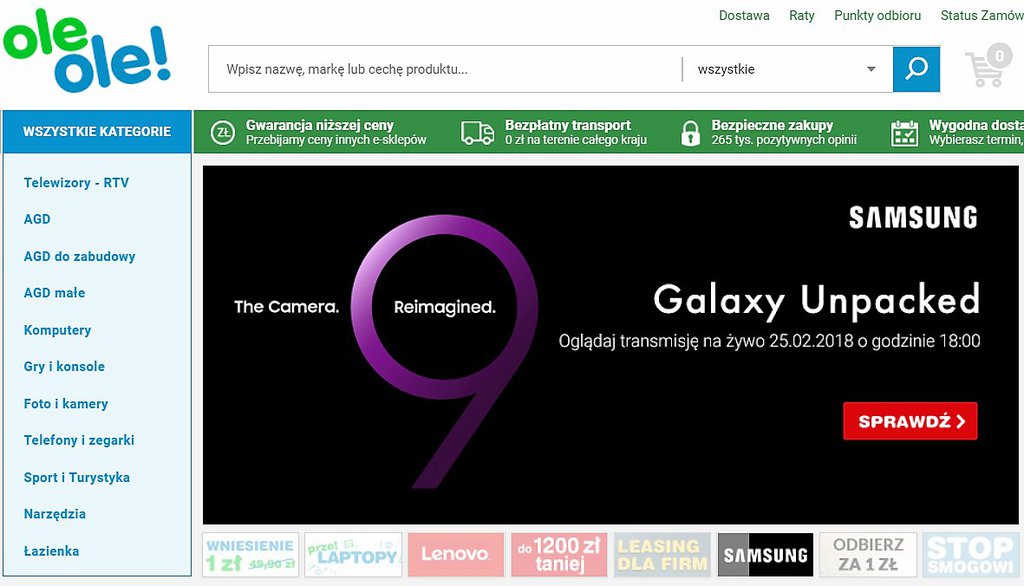Screen dimensions: 1024x586
Task: Select Telewizory - RTV category
Action: pyautogui.click(x=76, y=183)
